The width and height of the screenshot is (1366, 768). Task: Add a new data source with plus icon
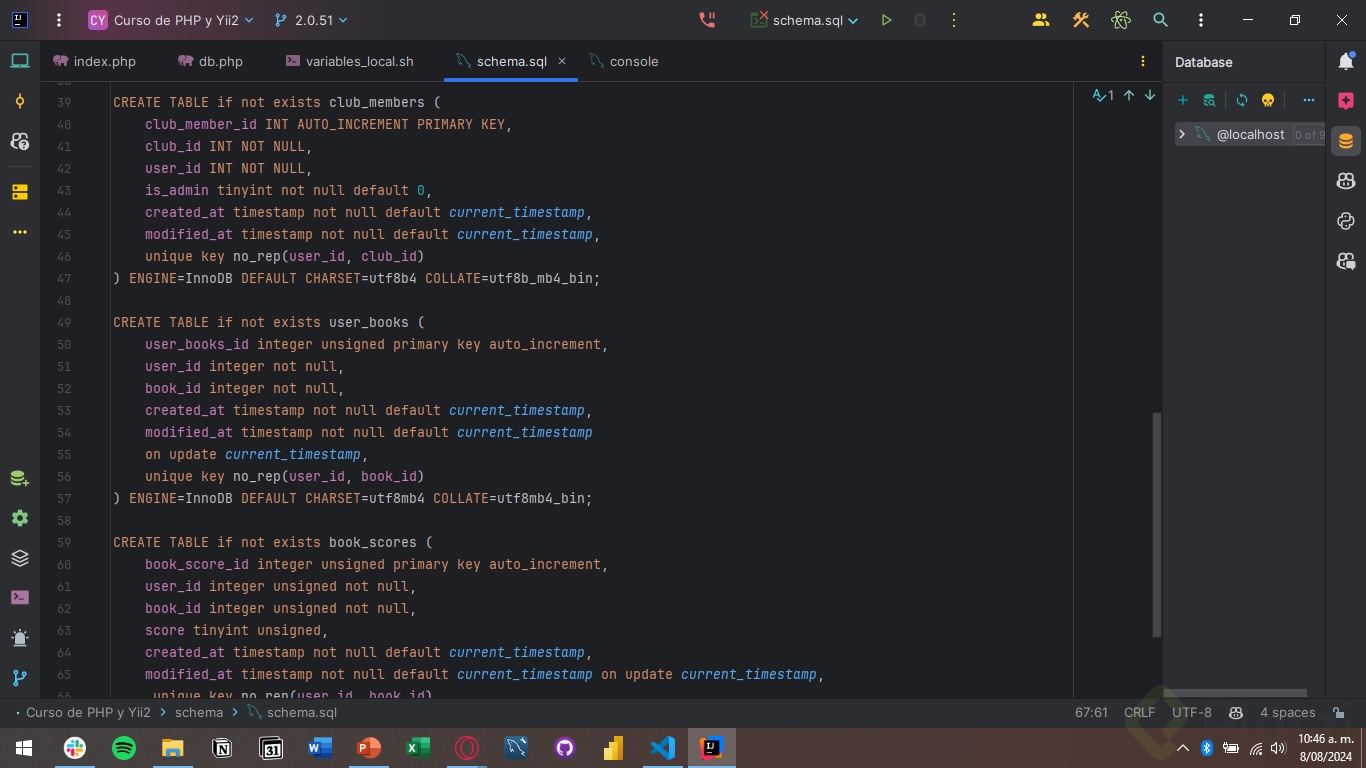click(1182, 100)
